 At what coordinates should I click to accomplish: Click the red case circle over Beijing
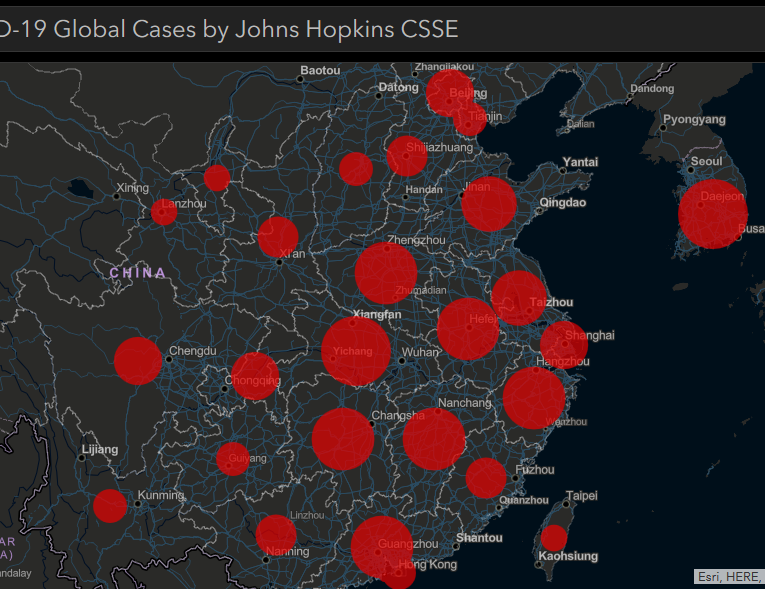(449, 93)
